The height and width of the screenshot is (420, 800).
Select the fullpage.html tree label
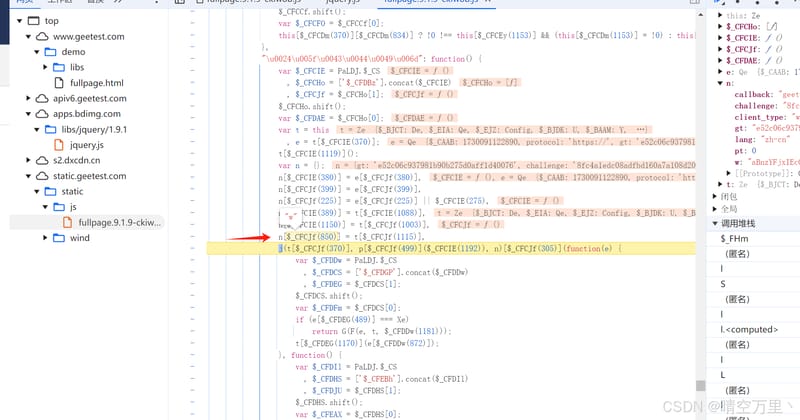tap(97, 83)
